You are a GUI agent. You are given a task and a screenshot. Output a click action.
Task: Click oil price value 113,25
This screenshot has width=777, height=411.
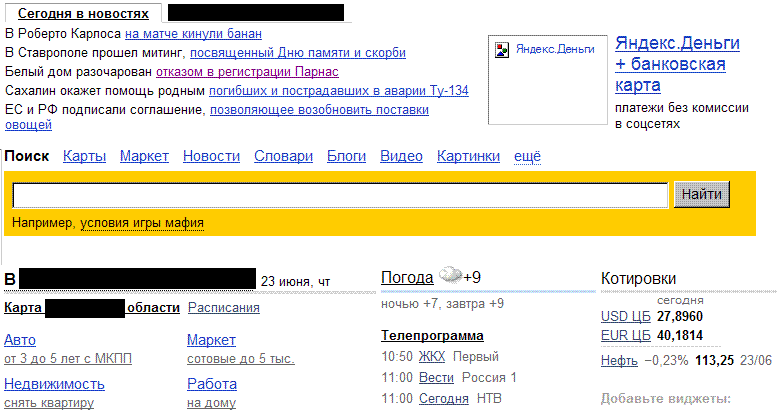pos(715,360)
